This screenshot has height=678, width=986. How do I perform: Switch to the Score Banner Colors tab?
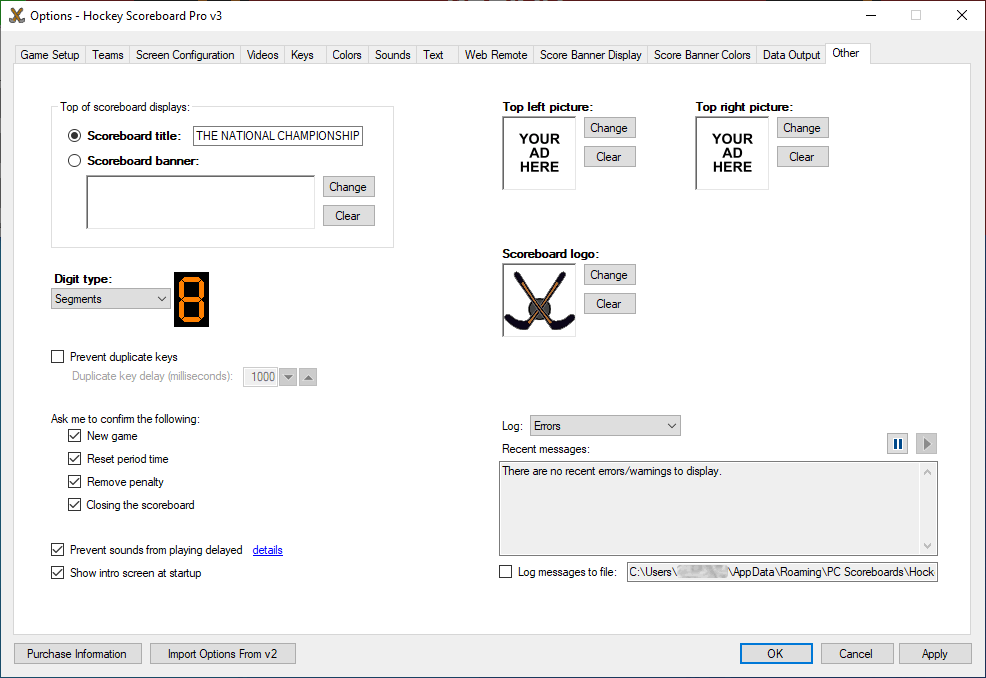point(702,55)
